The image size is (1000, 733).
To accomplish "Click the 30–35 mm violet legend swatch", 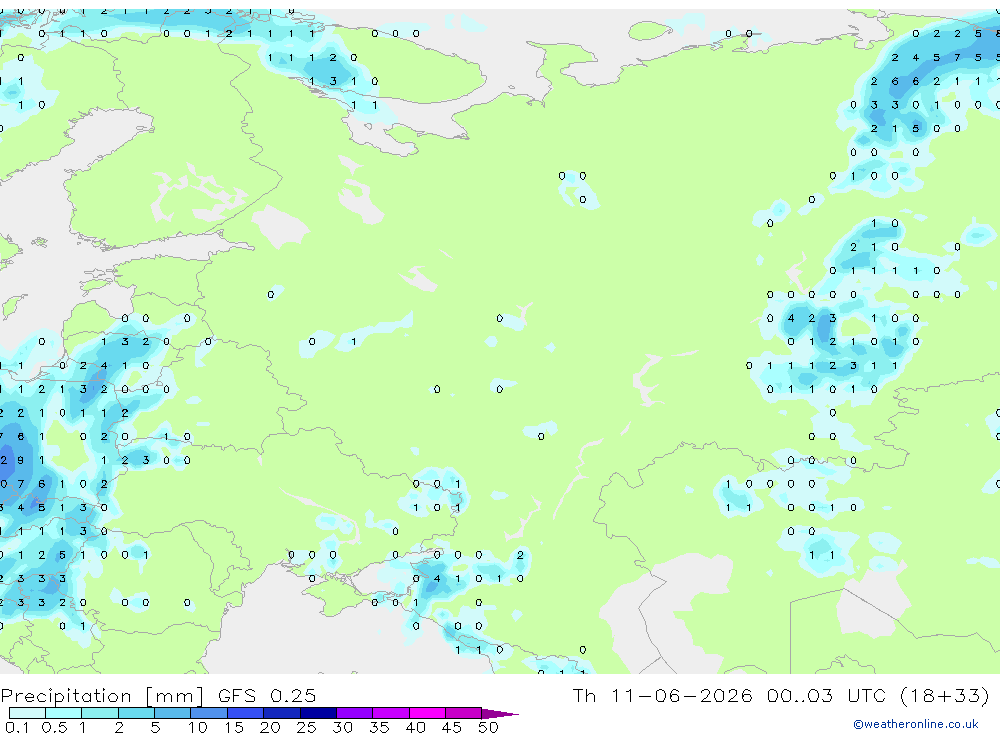I will [355, 713].
